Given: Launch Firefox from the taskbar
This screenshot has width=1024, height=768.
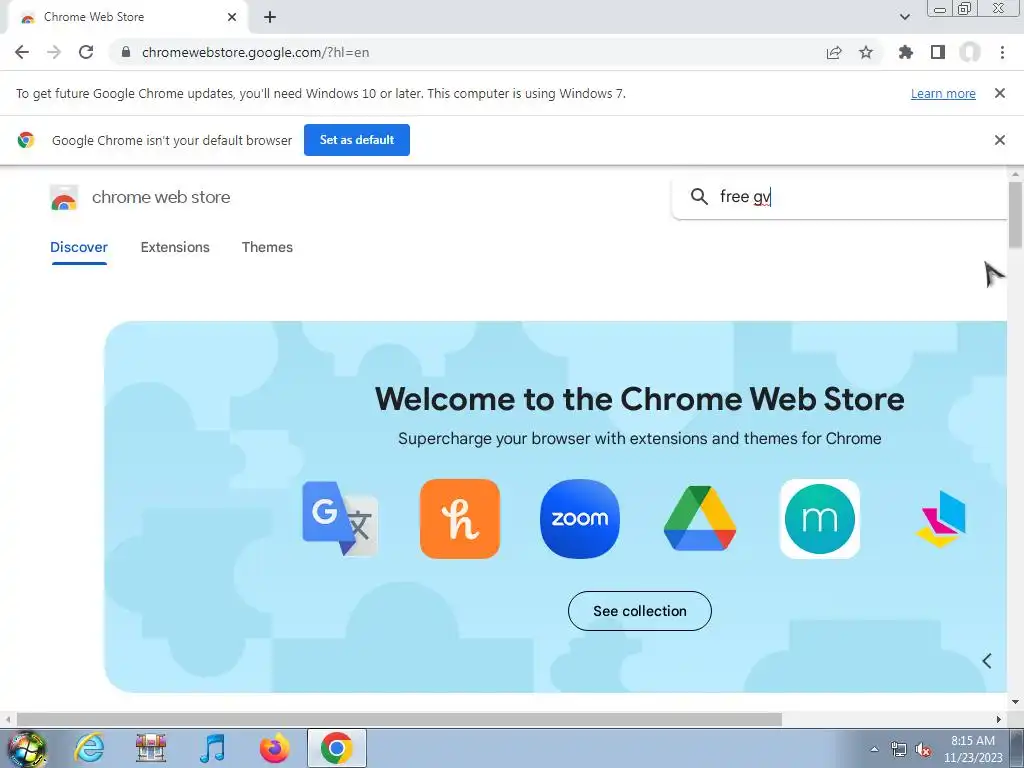Looking at the screenshot, I should click(x=274, y=748).
